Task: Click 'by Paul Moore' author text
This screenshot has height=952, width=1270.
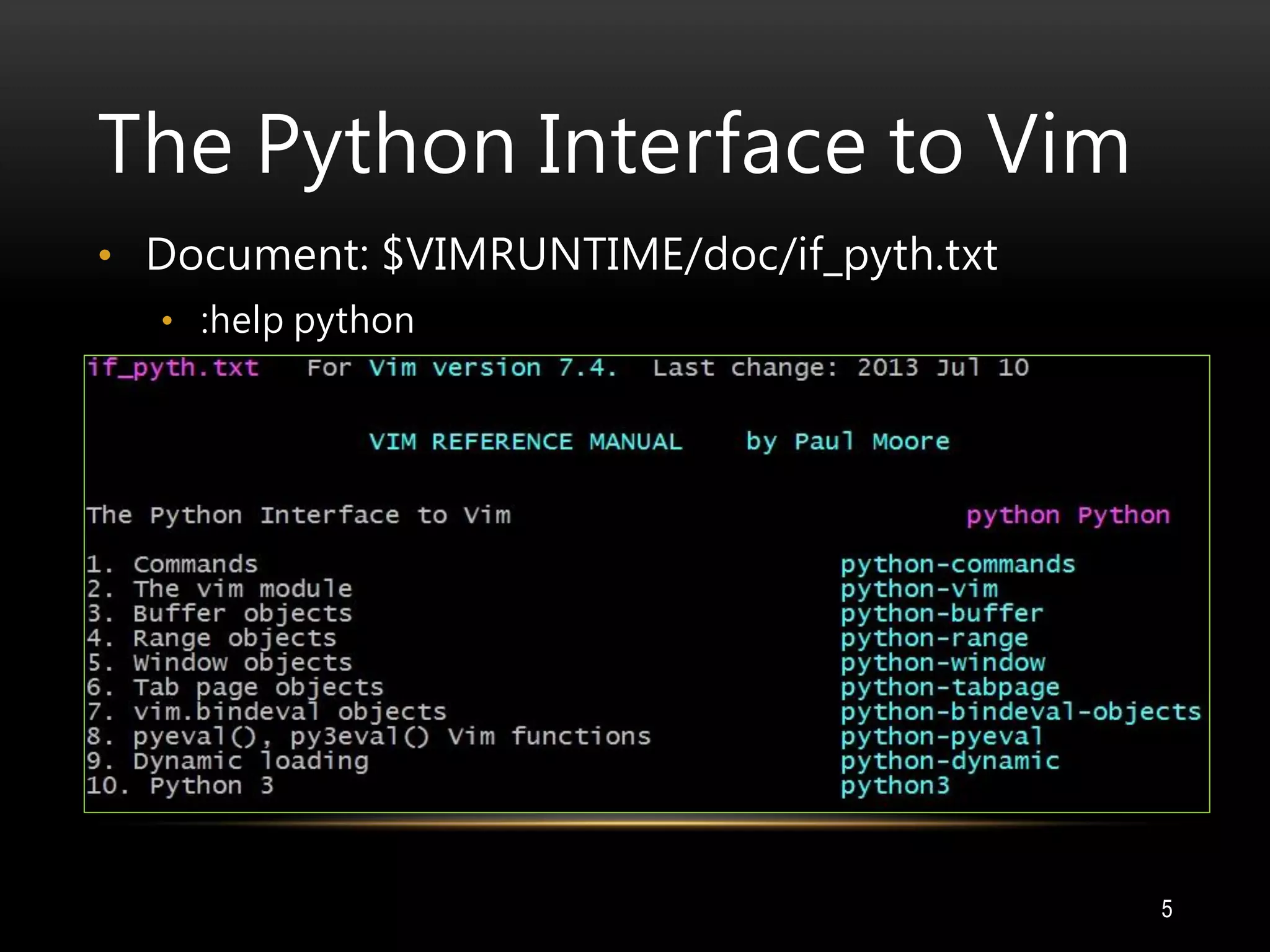Action: point(848,443)
